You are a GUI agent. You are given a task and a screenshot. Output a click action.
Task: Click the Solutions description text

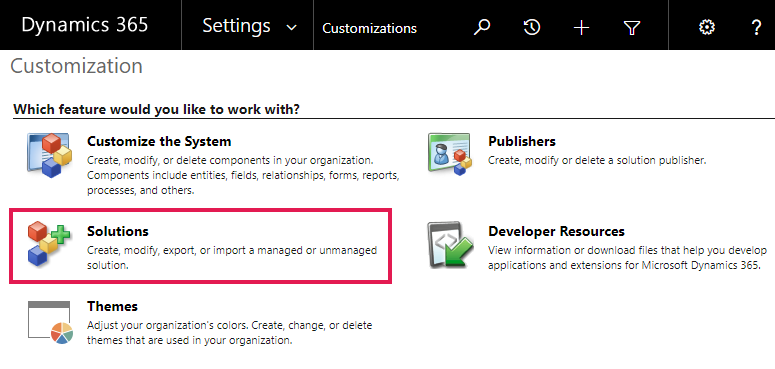coord(232,258)
